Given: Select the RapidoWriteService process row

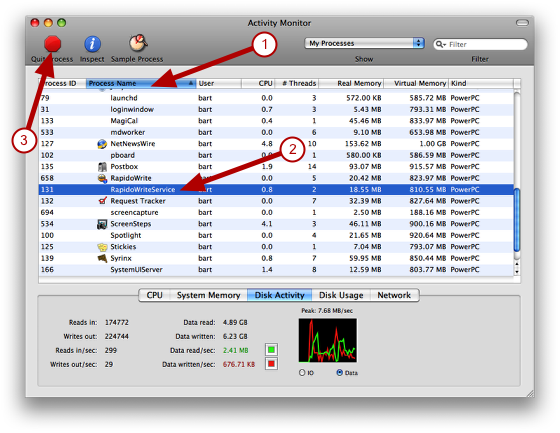Looking at the screenshot, I should [x=276, y=190].
